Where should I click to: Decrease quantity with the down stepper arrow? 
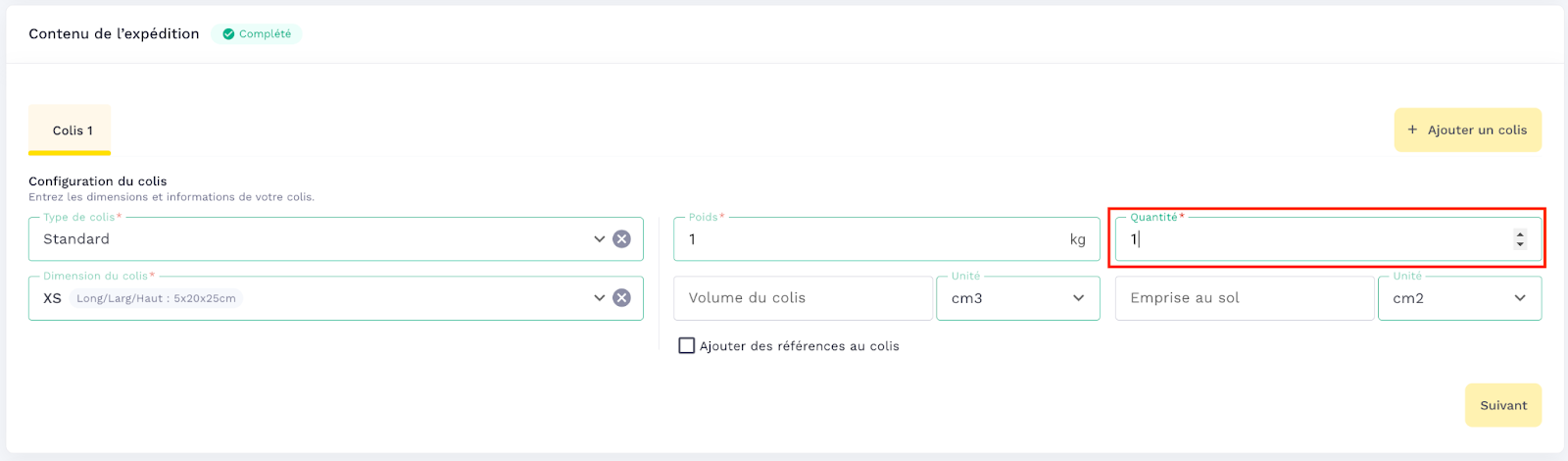pyautogui.click(x=1520, y=244)
